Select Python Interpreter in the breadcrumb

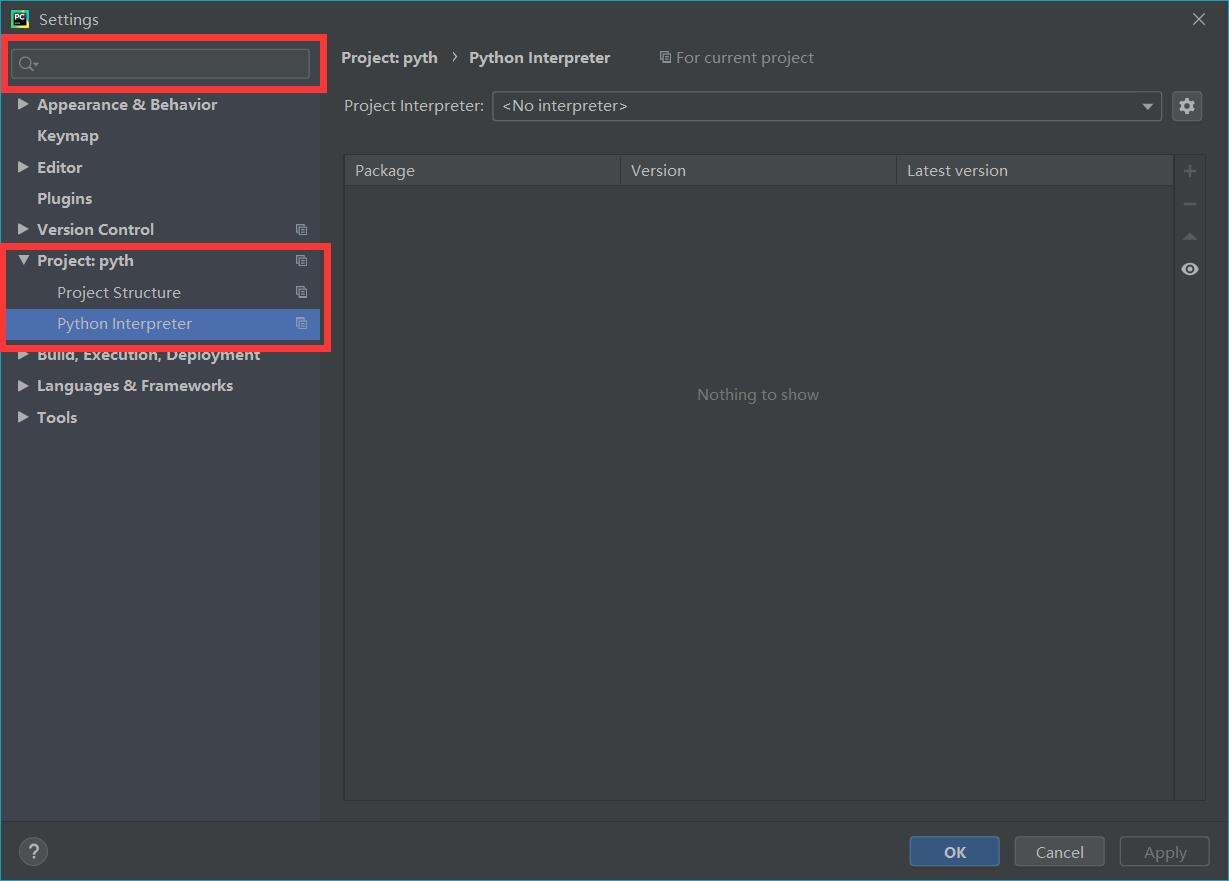pos(539,57)
